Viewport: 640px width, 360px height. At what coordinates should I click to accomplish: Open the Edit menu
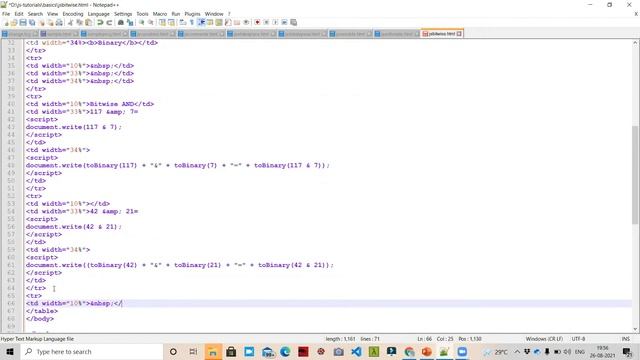19,14
